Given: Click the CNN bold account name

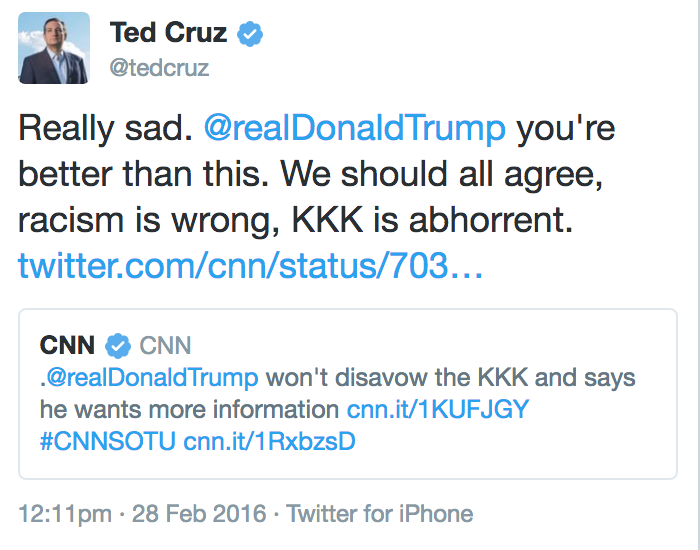Looking at the screenshot, I should point(67,345).
